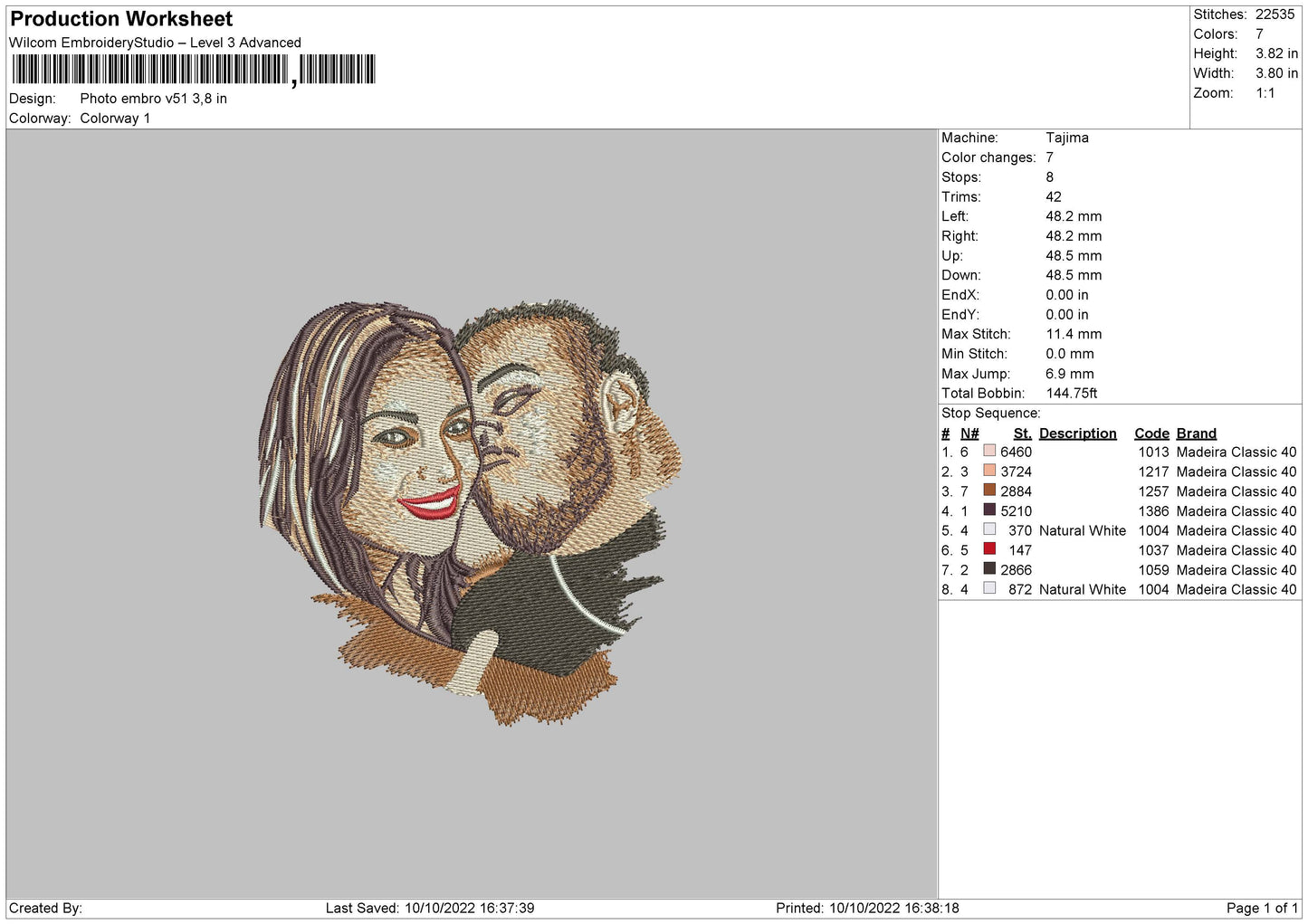Viewport: 1308px width, 924px height.
Task: Select the Right extent value 48.2 mm
Action: click(x=1074, y=236)
